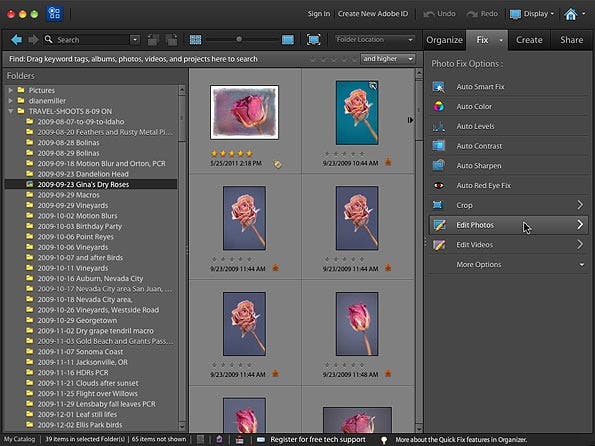The height and width of the screenshot is (446, 595).
Task: Select the framed pink rose thumbnail
Action: pyautogui.click(x=244, y=112)
